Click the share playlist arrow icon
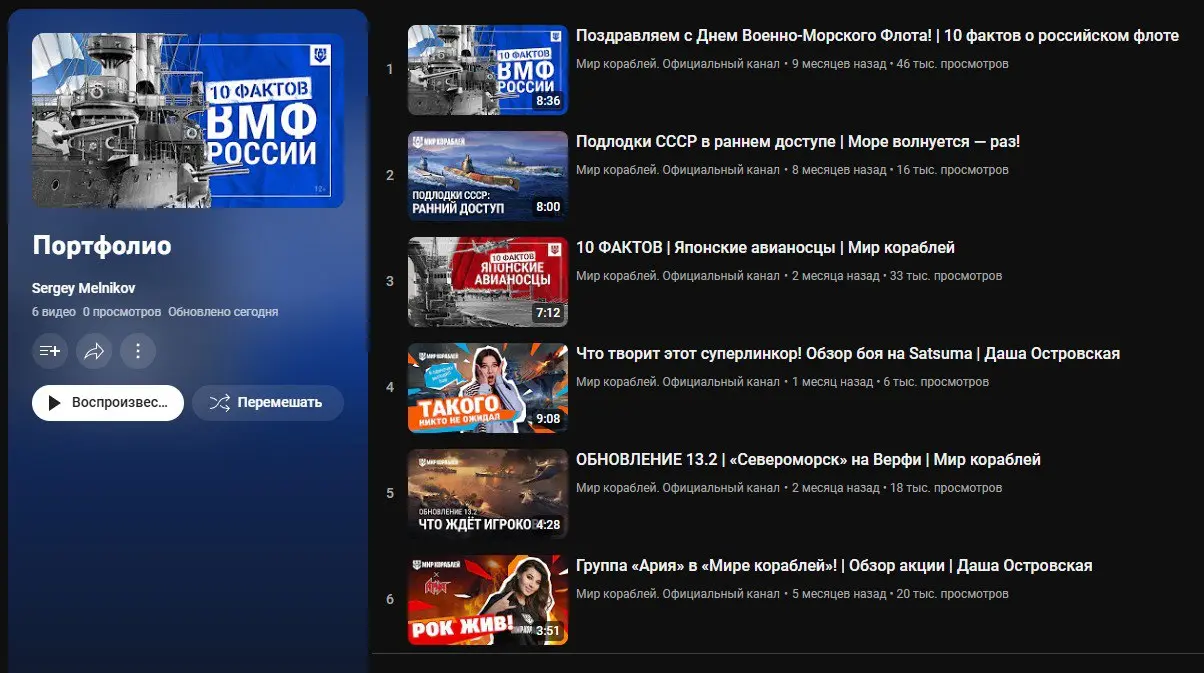Image resolution: width=1204 pixels, height=673 pixels. pyautogui.click(x=94, y=351)
